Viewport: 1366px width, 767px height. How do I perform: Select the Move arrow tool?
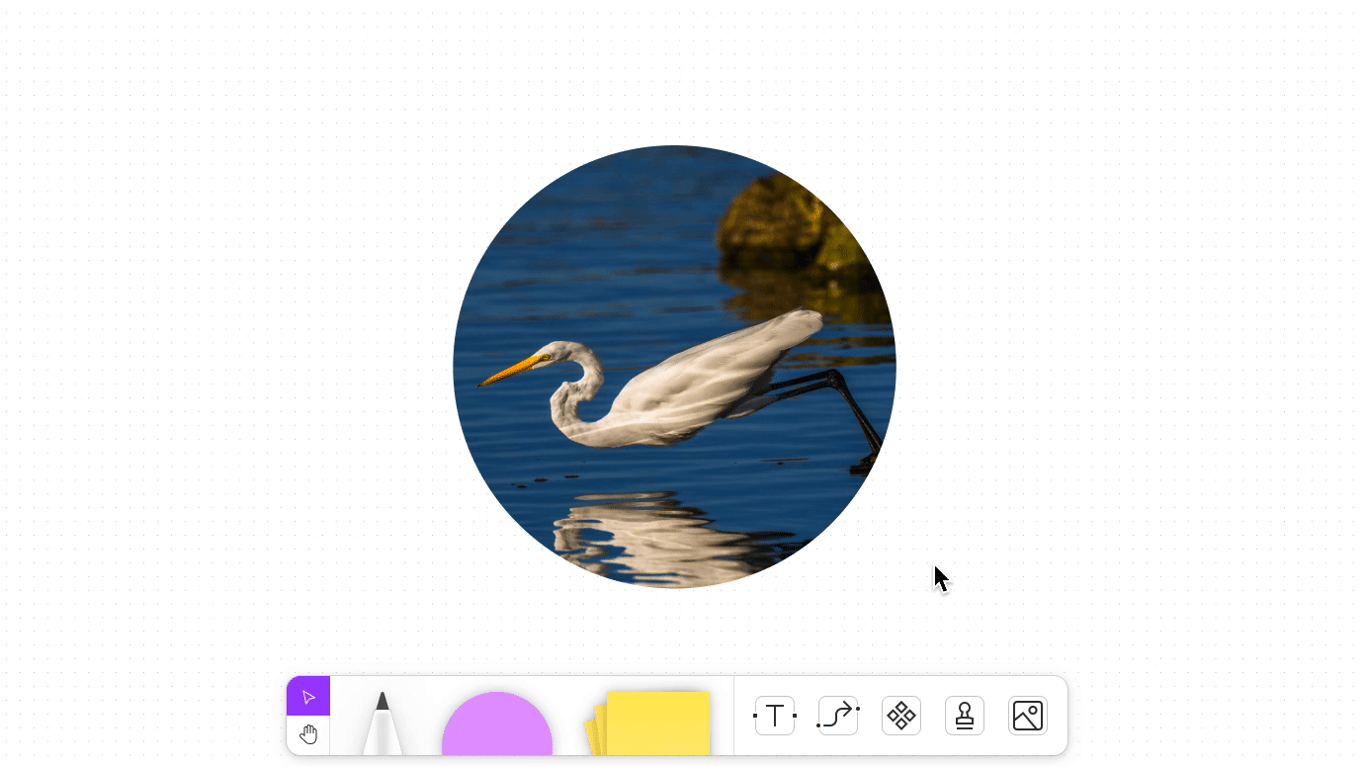pyautogui.click(x=308, y=697)
